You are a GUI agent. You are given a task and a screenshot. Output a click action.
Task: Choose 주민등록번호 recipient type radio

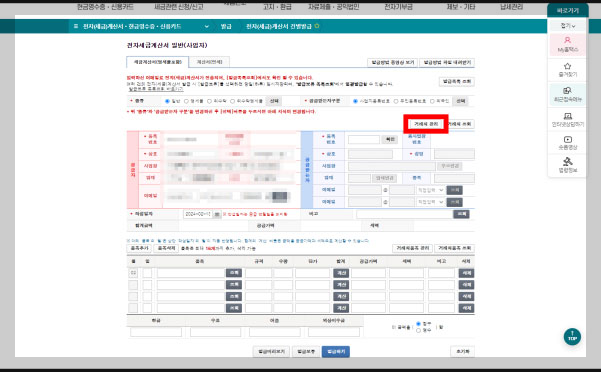pyautogui.click(x=396, y=101)
